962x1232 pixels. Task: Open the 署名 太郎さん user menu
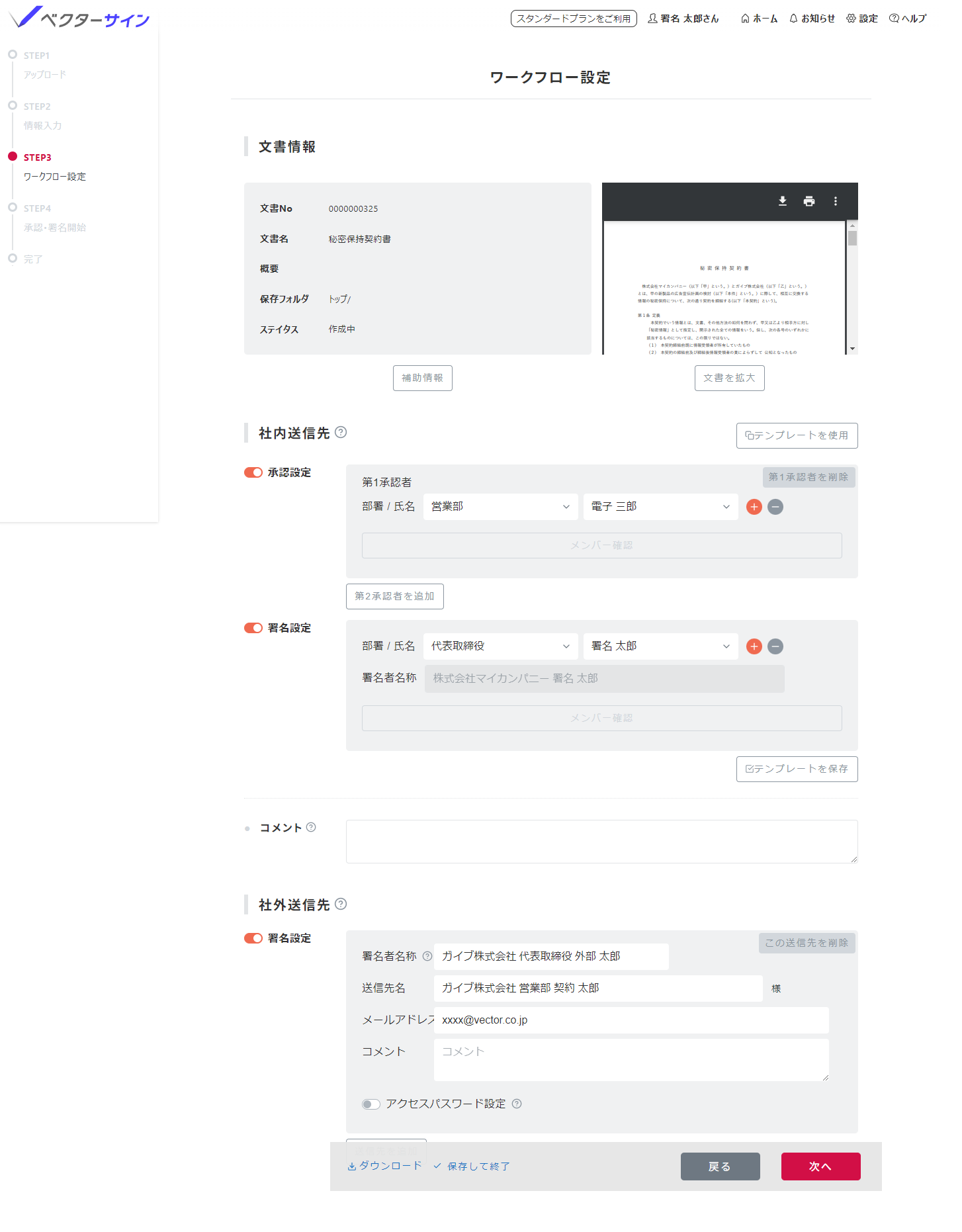[683, 19]
